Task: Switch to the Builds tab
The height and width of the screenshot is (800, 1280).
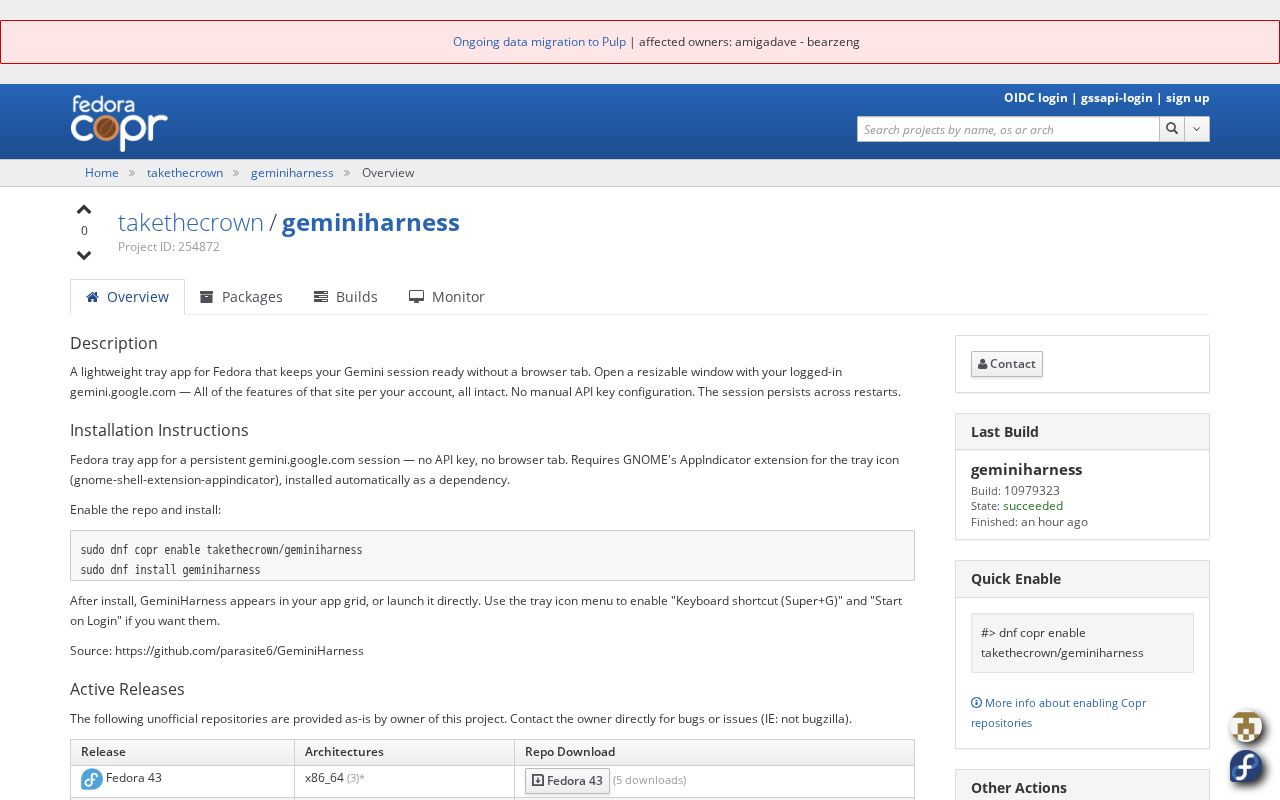Action: [x=346, y=297]
